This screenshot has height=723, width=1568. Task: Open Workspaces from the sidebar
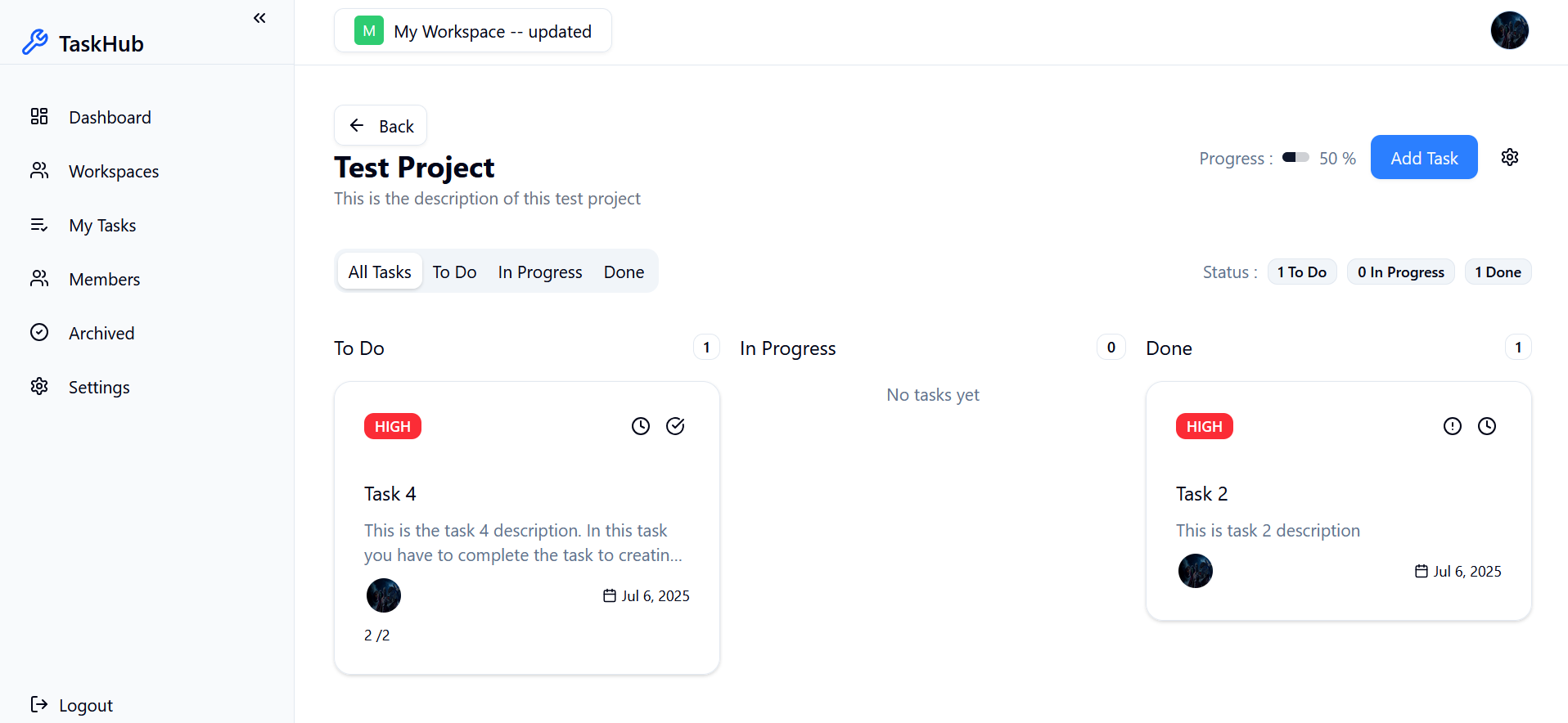coord(114,171)
